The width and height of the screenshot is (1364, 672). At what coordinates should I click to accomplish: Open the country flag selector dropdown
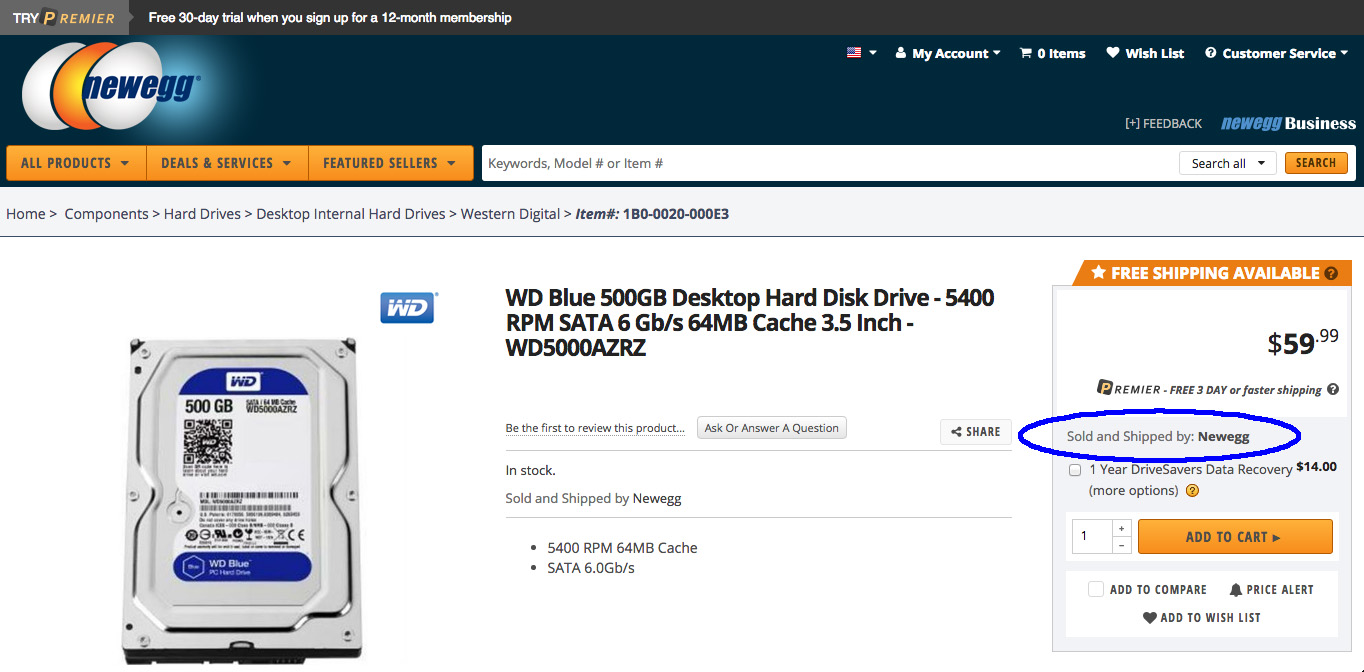click(861, 53)
